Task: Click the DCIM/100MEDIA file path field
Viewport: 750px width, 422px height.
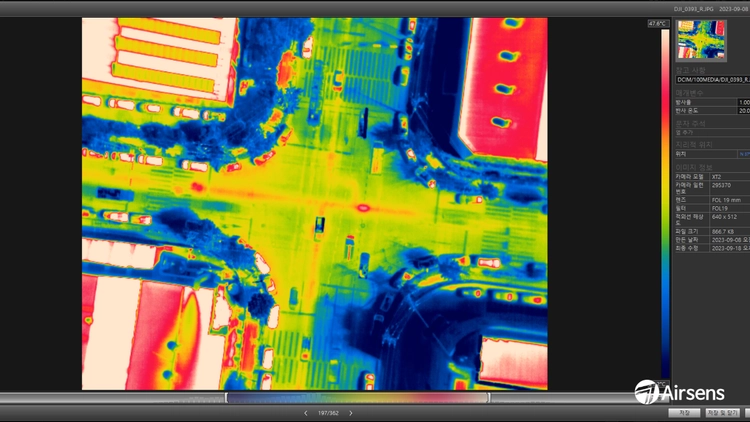Action: coord(713,79)
